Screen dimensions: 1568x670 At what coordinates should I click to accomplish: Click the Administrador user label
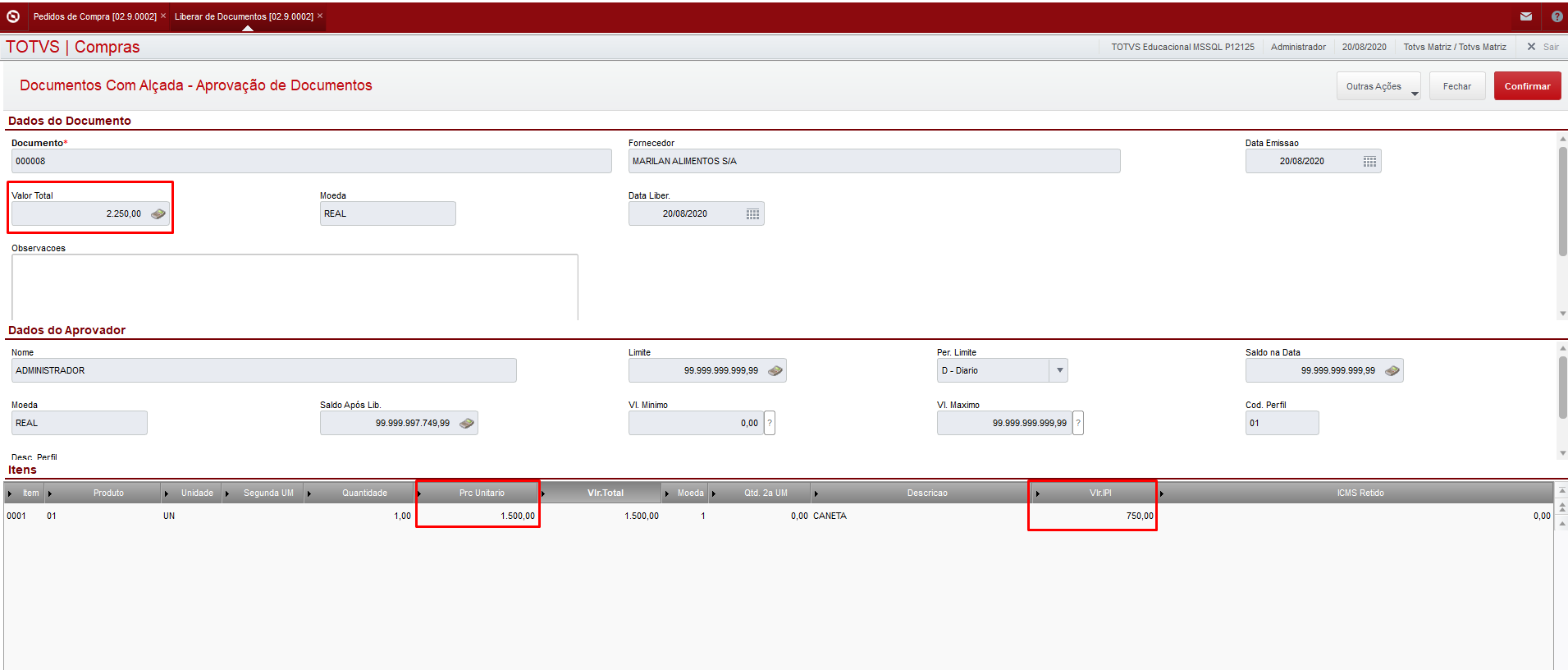(x=1298, y=47)
